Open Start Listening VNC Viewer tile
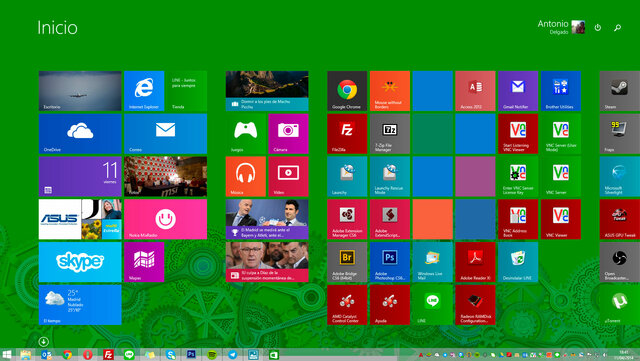The height and width of the screenshot is (361, 640). coord(518,134)
